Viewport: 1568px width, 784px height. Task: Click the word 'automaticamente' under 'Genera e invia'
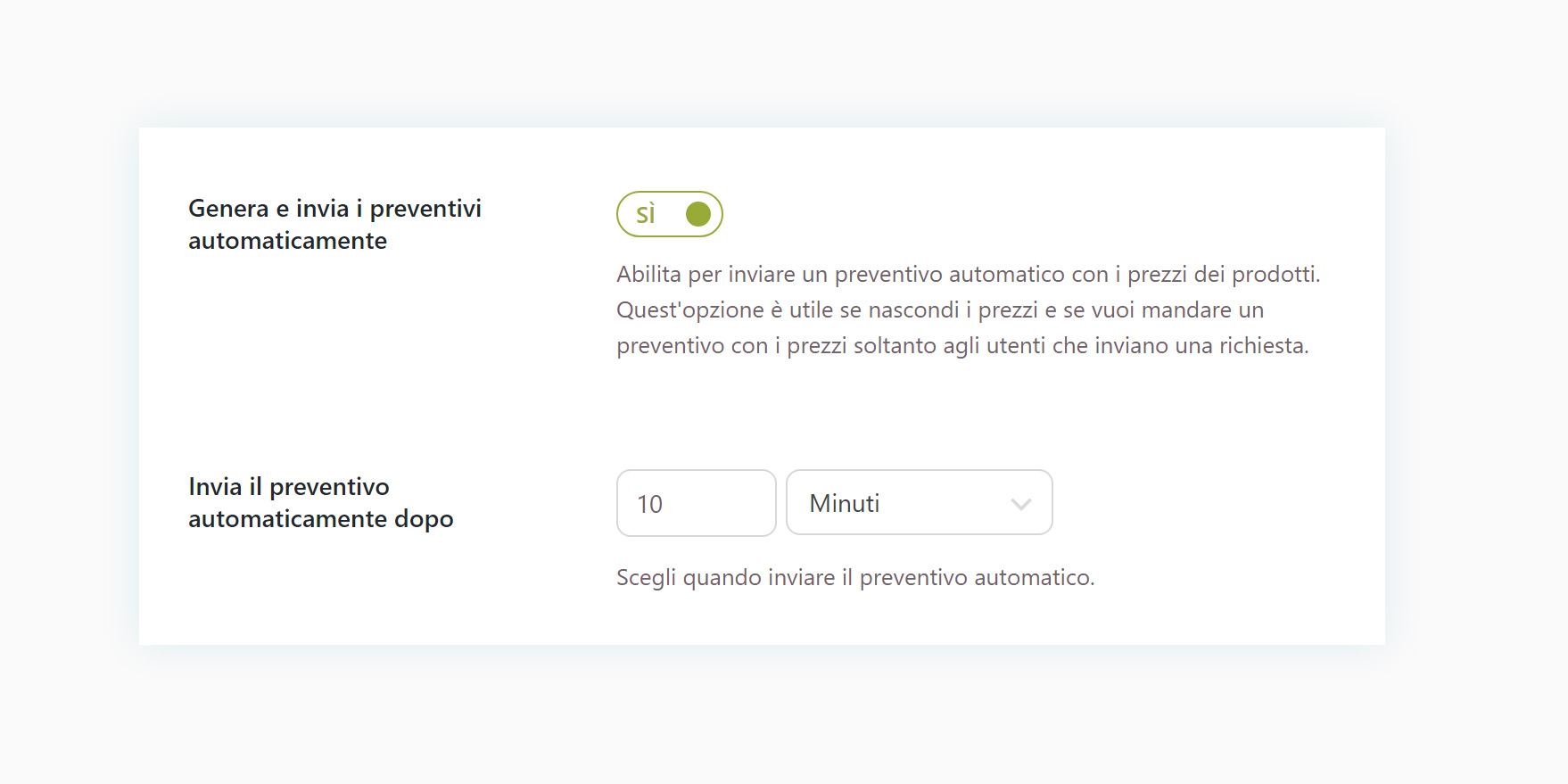pos(287,241)
